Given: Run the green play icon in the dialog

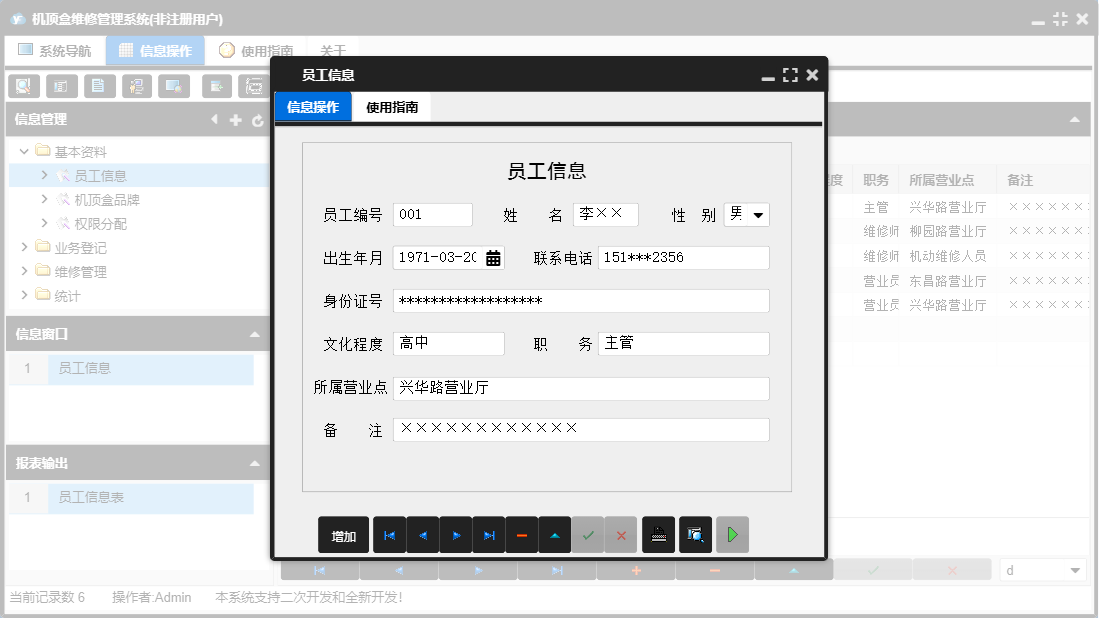Looking at the screenshot, I should pyautogui.click(x=731, y=534).
